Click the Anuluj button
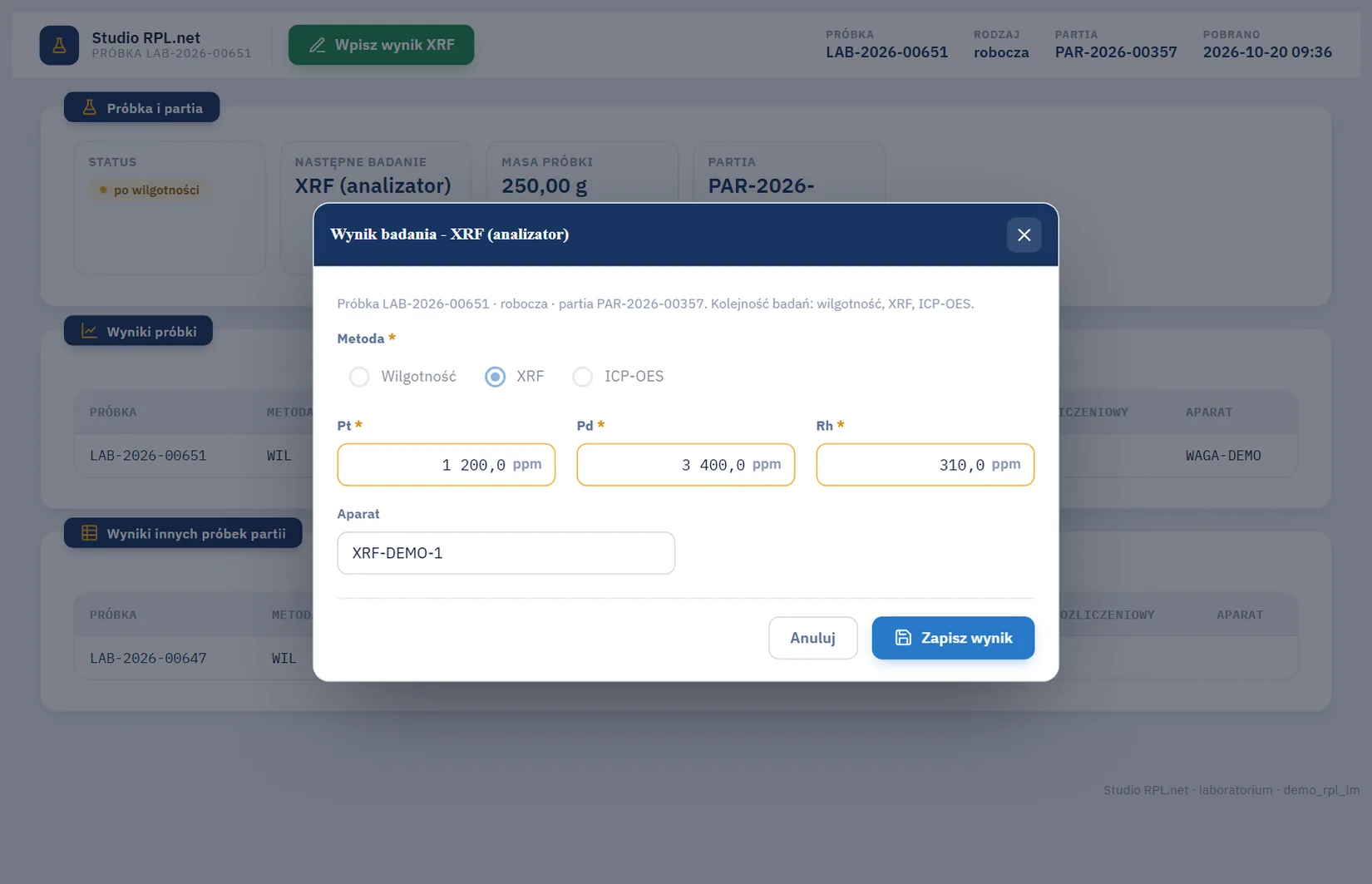The height and width of the screenshot is (884, 1372). pos(812,638)
